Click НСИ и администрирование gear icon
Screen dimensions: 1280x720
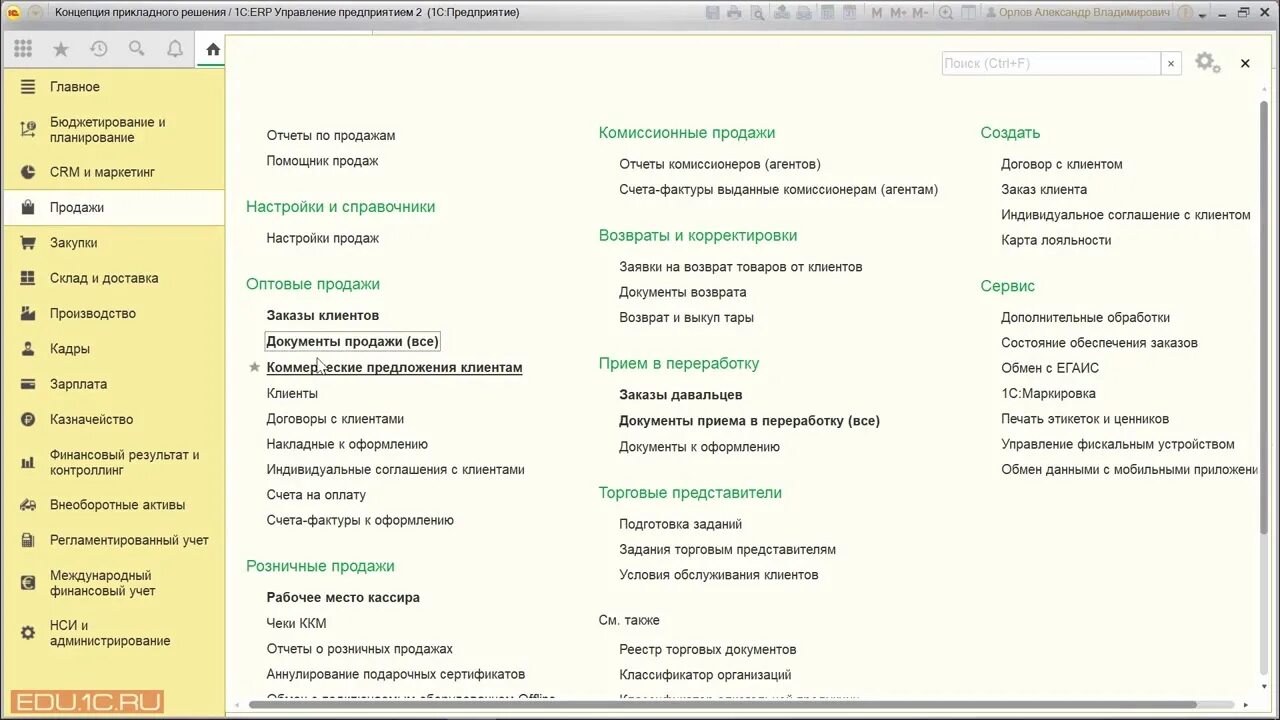[28, 633]
